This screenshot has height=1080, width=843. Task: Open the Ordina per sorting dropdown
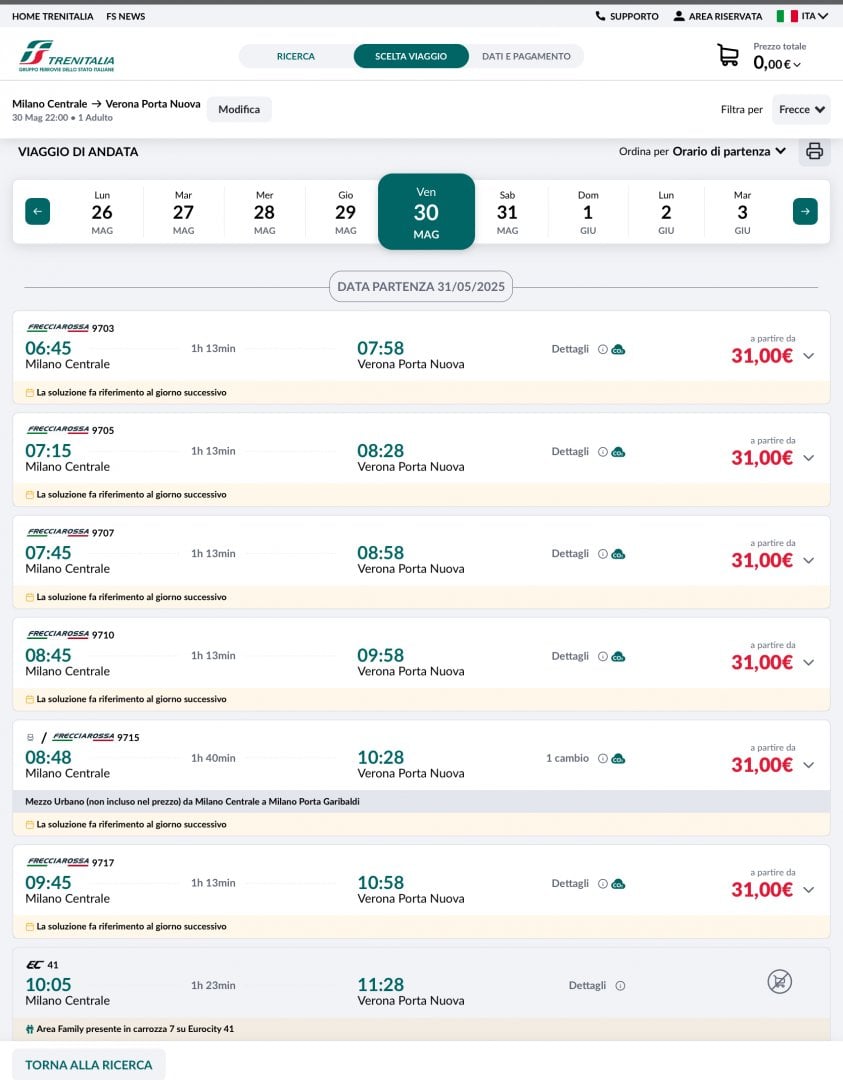point(728,151)
